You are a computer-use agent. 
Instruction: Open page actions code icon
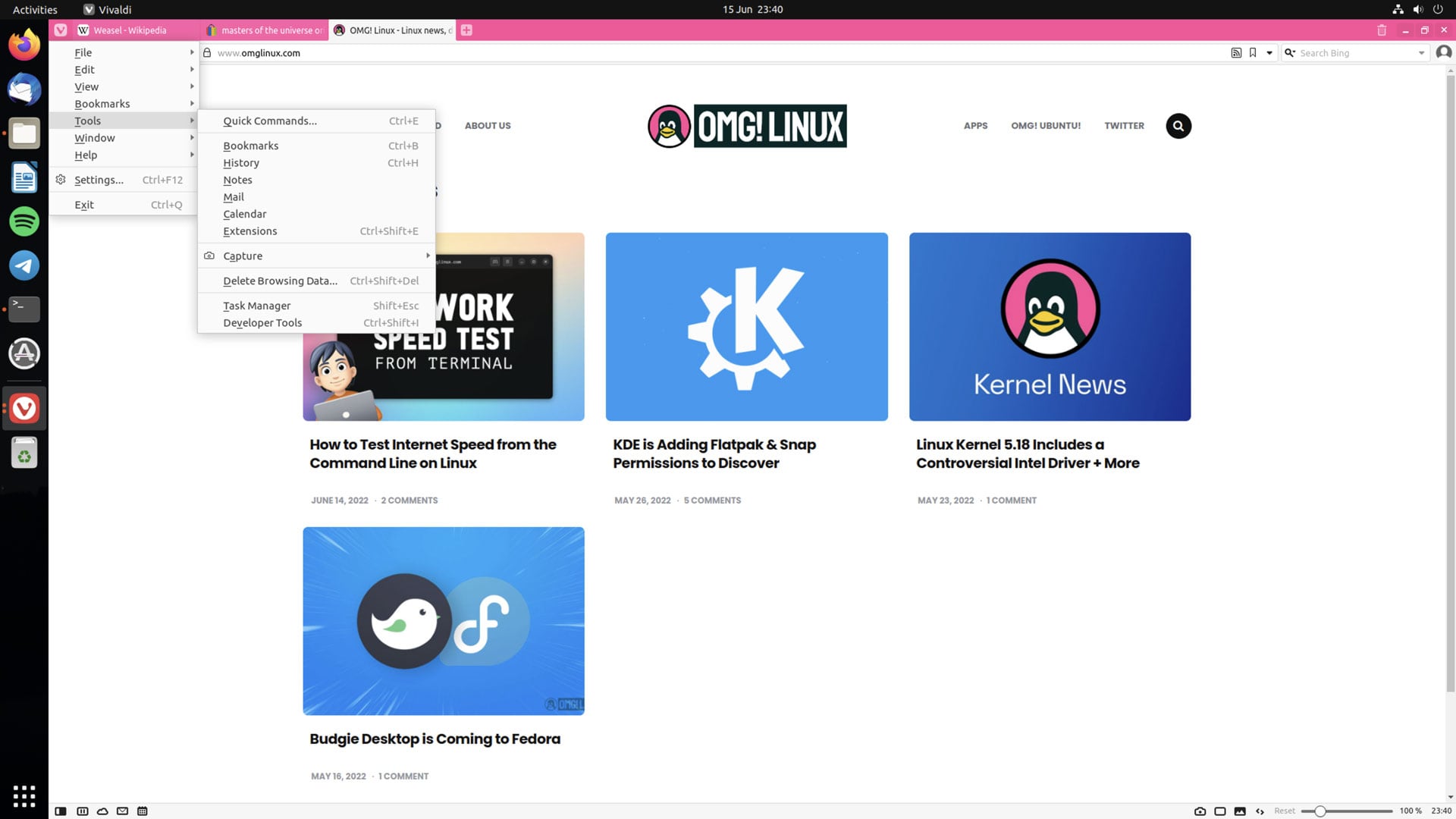pyautogui.click(x=1260, y=811)
